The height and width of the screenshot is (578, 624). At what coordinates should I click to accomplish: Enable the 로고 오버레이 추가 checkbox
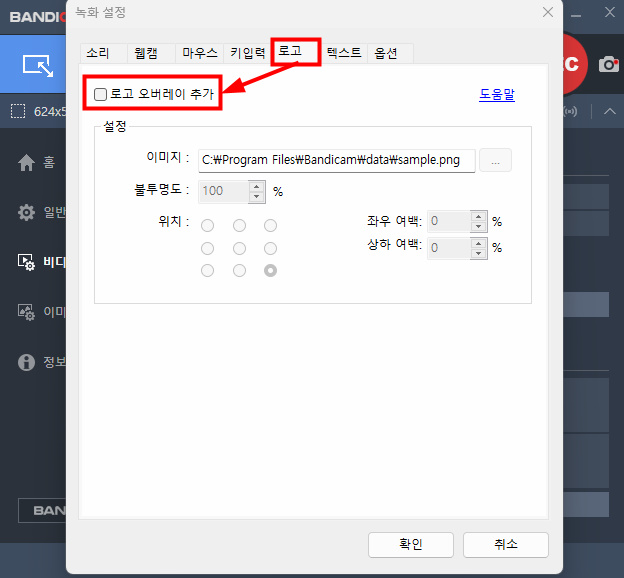[100, 94]
